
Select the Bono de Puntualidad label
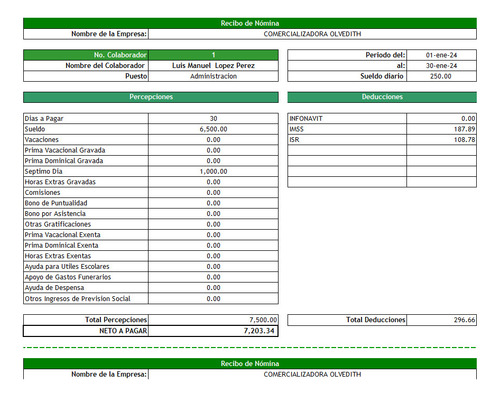(56, 203)
